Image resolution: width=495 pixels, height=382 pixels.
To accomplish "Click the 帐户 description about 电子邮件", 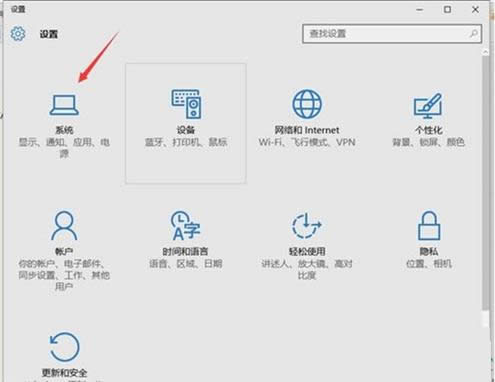I will (64, 275).
